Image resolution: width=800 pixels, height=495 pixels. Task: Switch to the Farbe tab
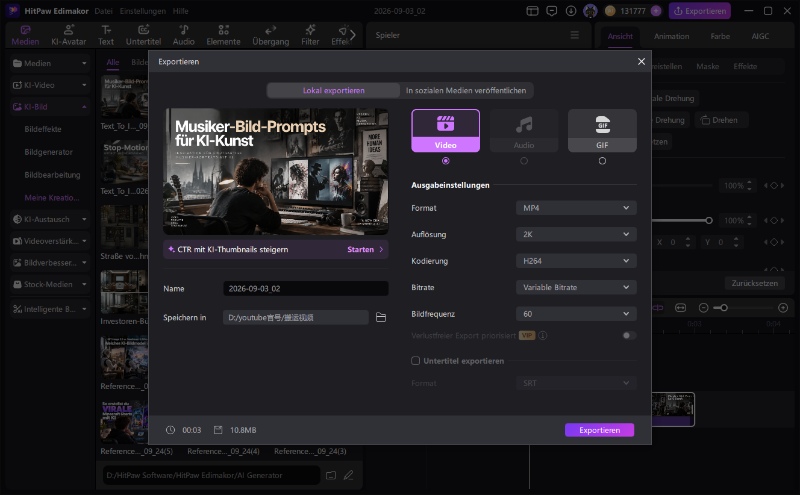coord(720,36)
